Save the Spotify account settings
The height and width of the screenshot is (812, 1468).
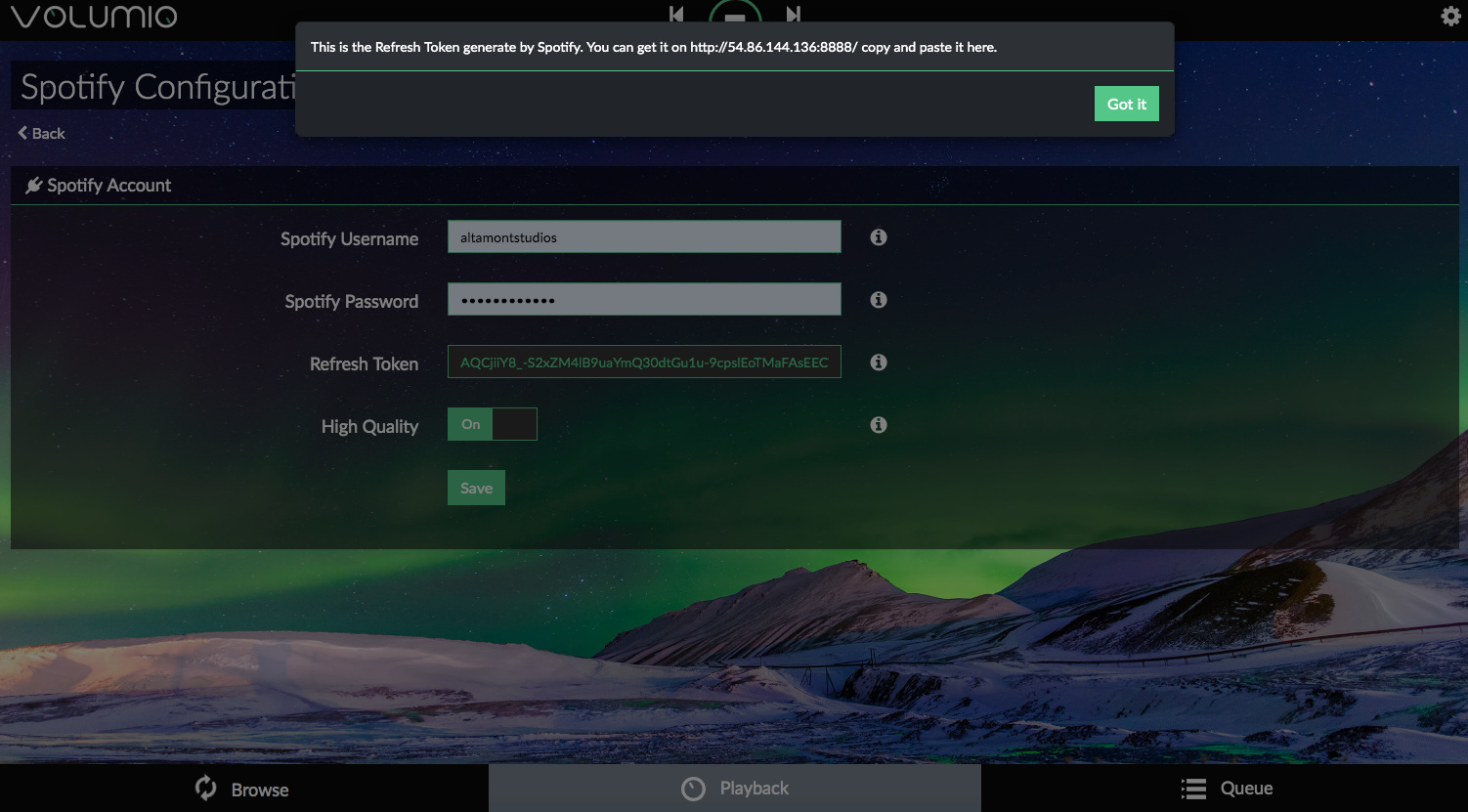click(x=476, y=488)
